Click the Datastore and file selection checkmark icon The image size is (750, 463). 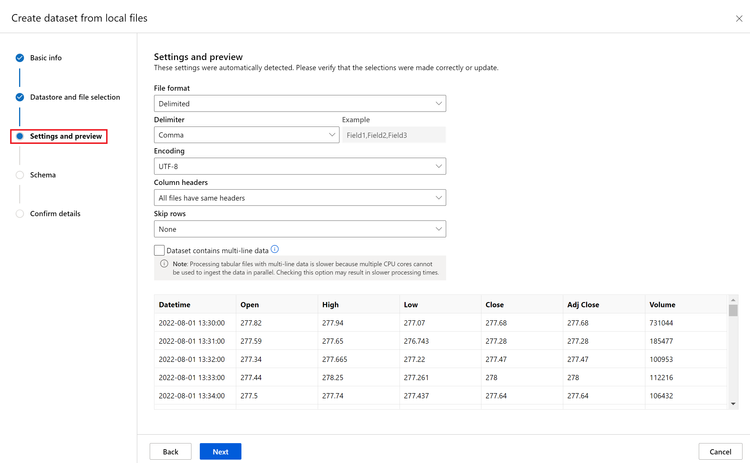pyautogui.click(x=20, y=97)
